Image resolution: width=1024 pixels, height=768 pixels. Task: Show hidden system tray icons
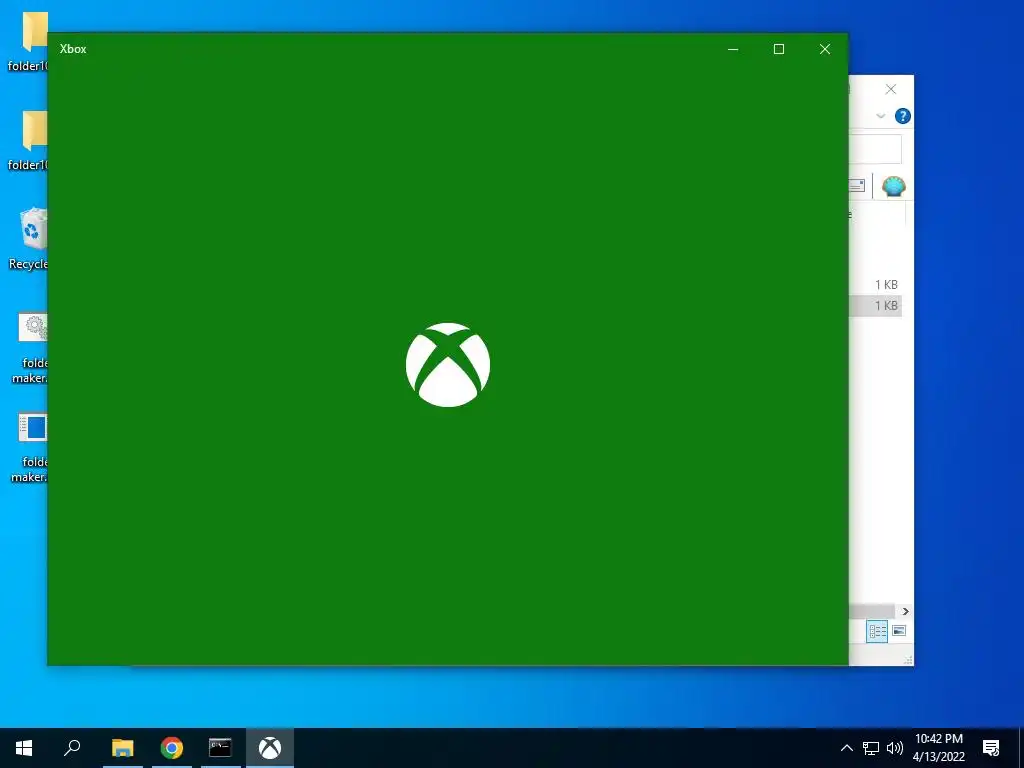846,748
